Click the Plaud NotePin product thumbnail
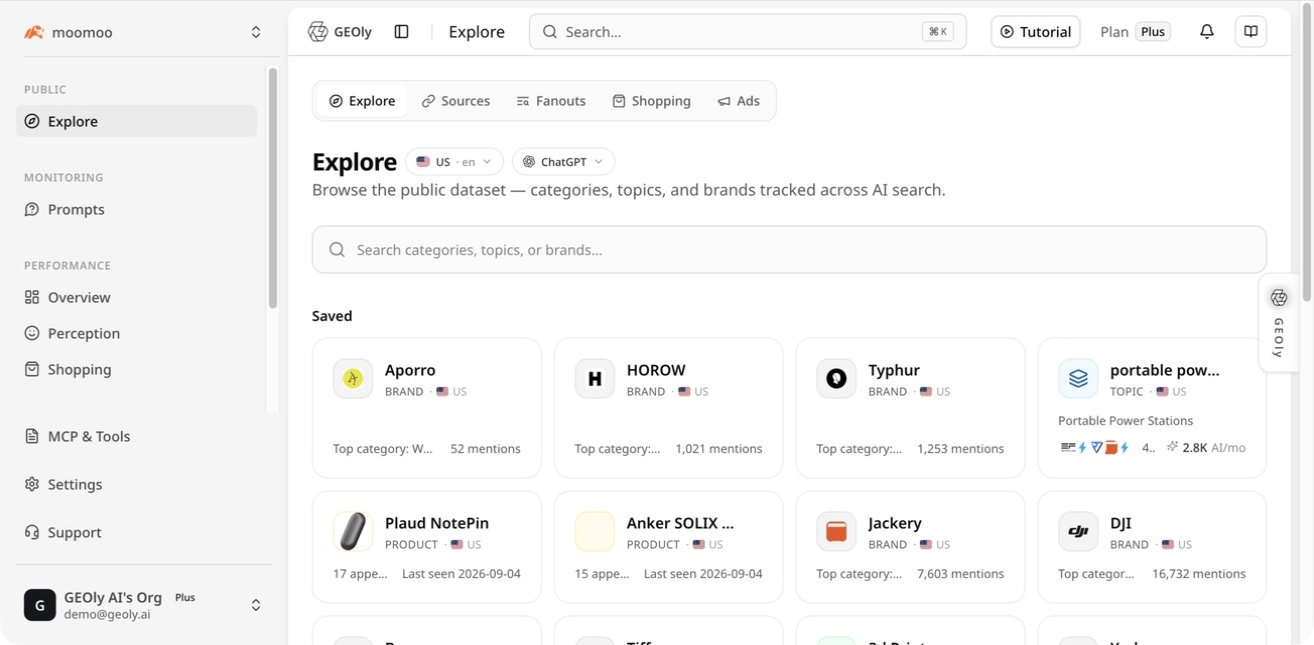The image size is (1314, 645). point(353,532)
